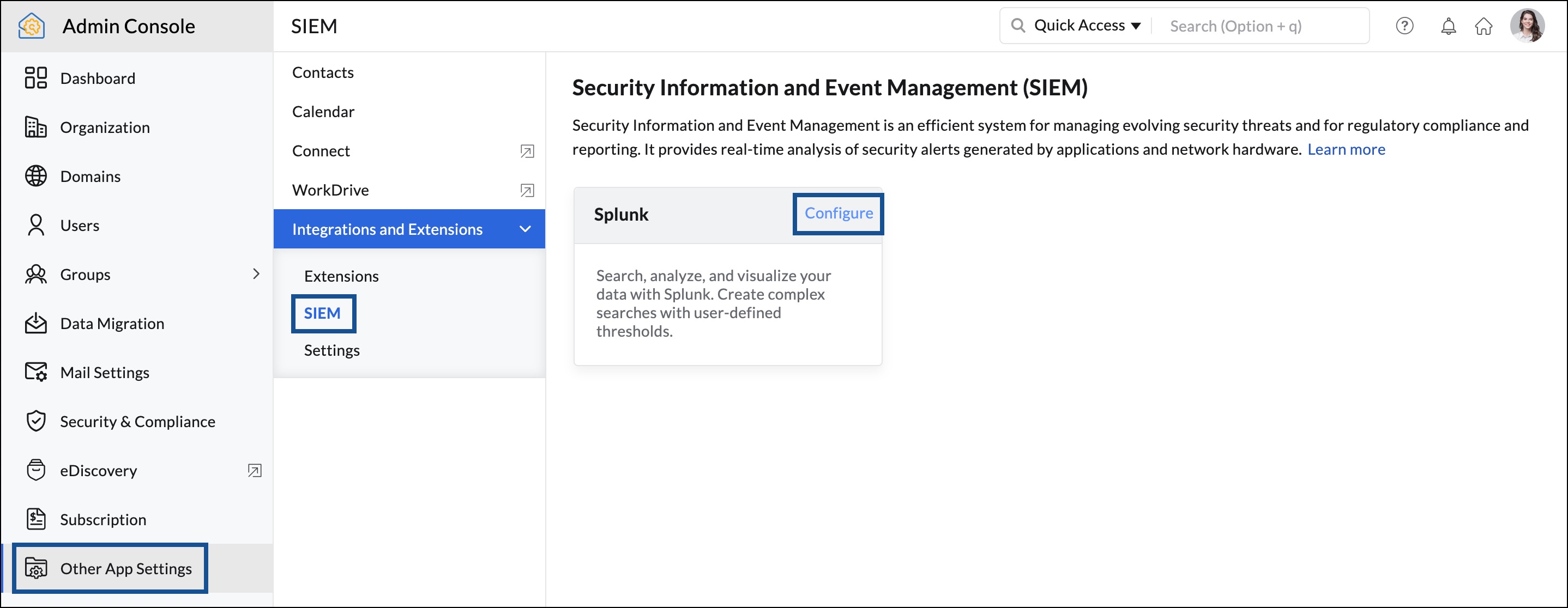Click Configure button for Splunk
The height and width of the screenshot is (608, 1568).
839,212
